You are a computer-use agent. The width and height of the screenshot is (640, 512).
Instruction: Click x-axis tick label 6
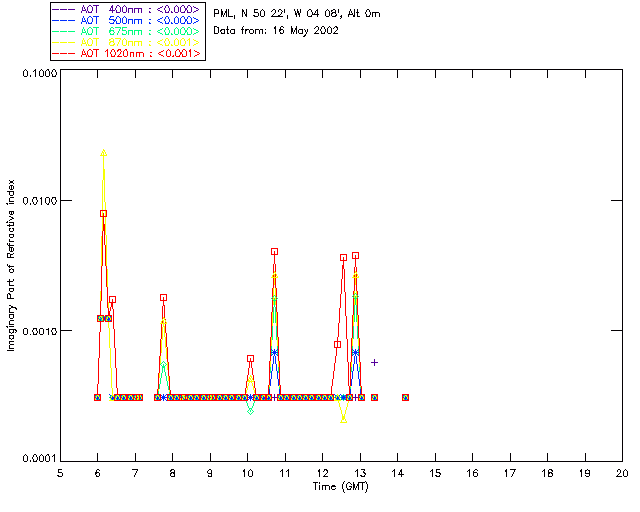pyautogui.click(x=98, y=474)
